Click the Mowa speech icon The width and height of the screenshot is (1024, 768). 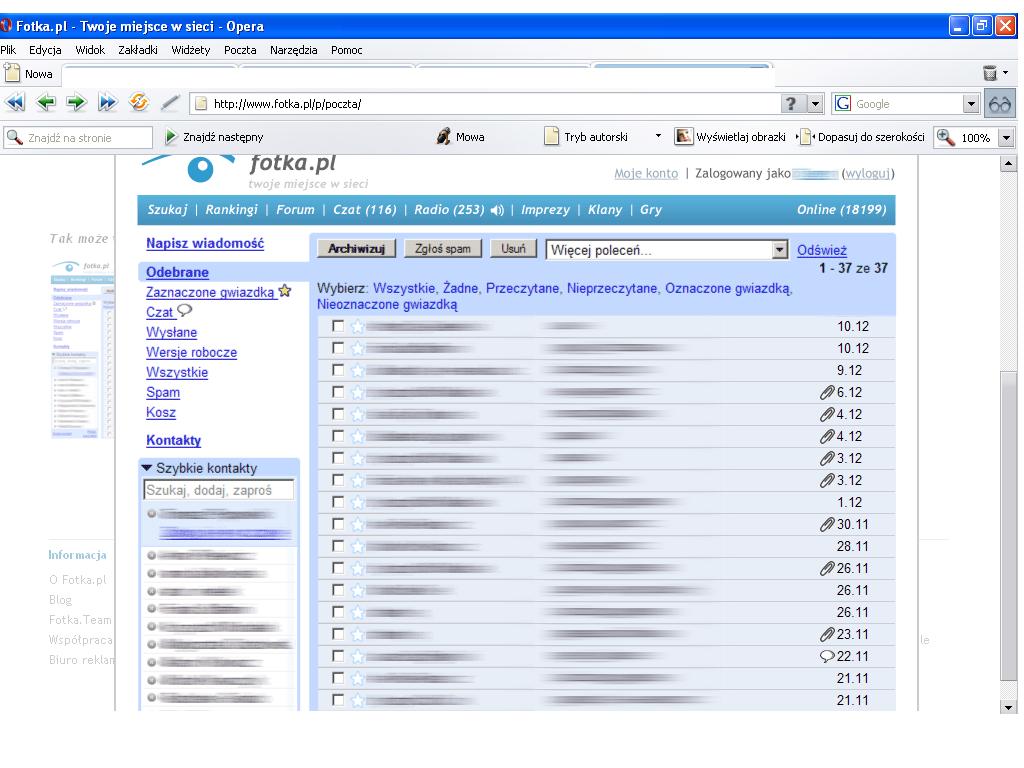(x=444, y=136)
